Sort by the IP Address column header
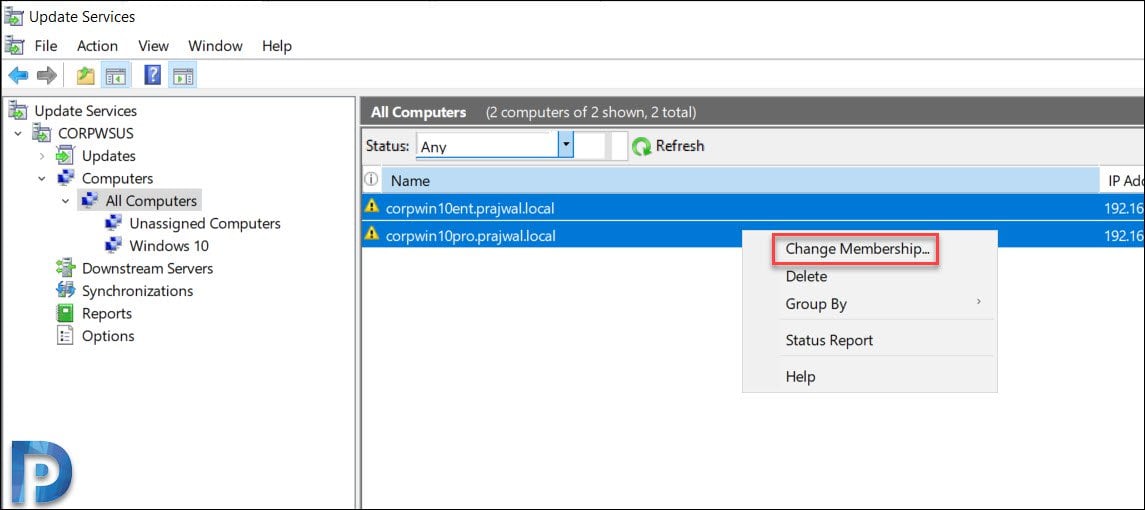The image size is (1145, 510). 1123,180
